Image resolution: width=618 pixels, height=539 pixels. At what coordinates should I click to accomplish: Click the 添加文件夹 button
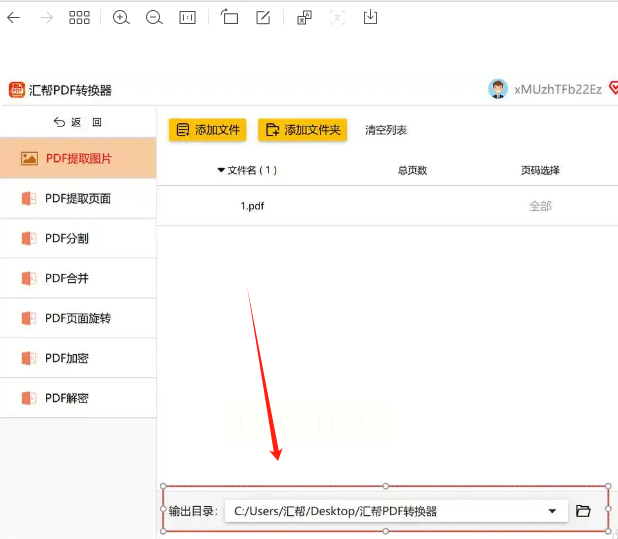click(x=303, y=130)
